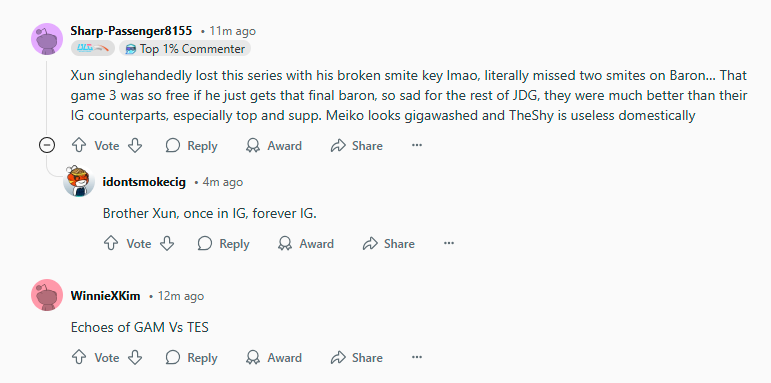Downvote WinnieXKim's Echoes of GAM comment

click(135, 357)
